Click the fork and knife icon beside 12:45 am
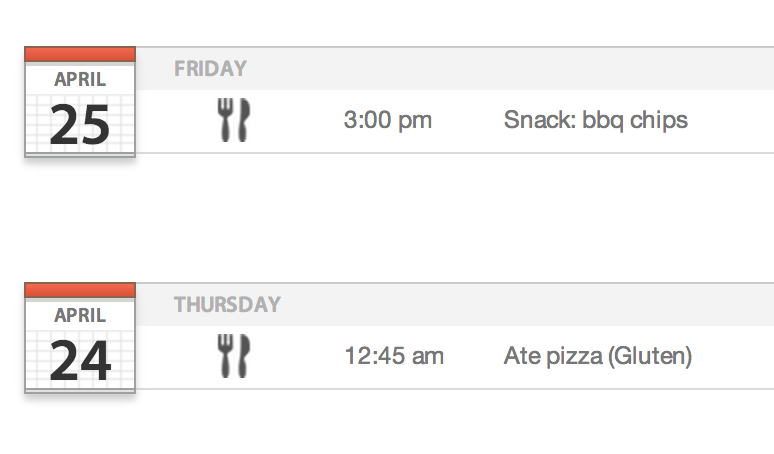The image size is (774, 454). click(x=233, y=356)
